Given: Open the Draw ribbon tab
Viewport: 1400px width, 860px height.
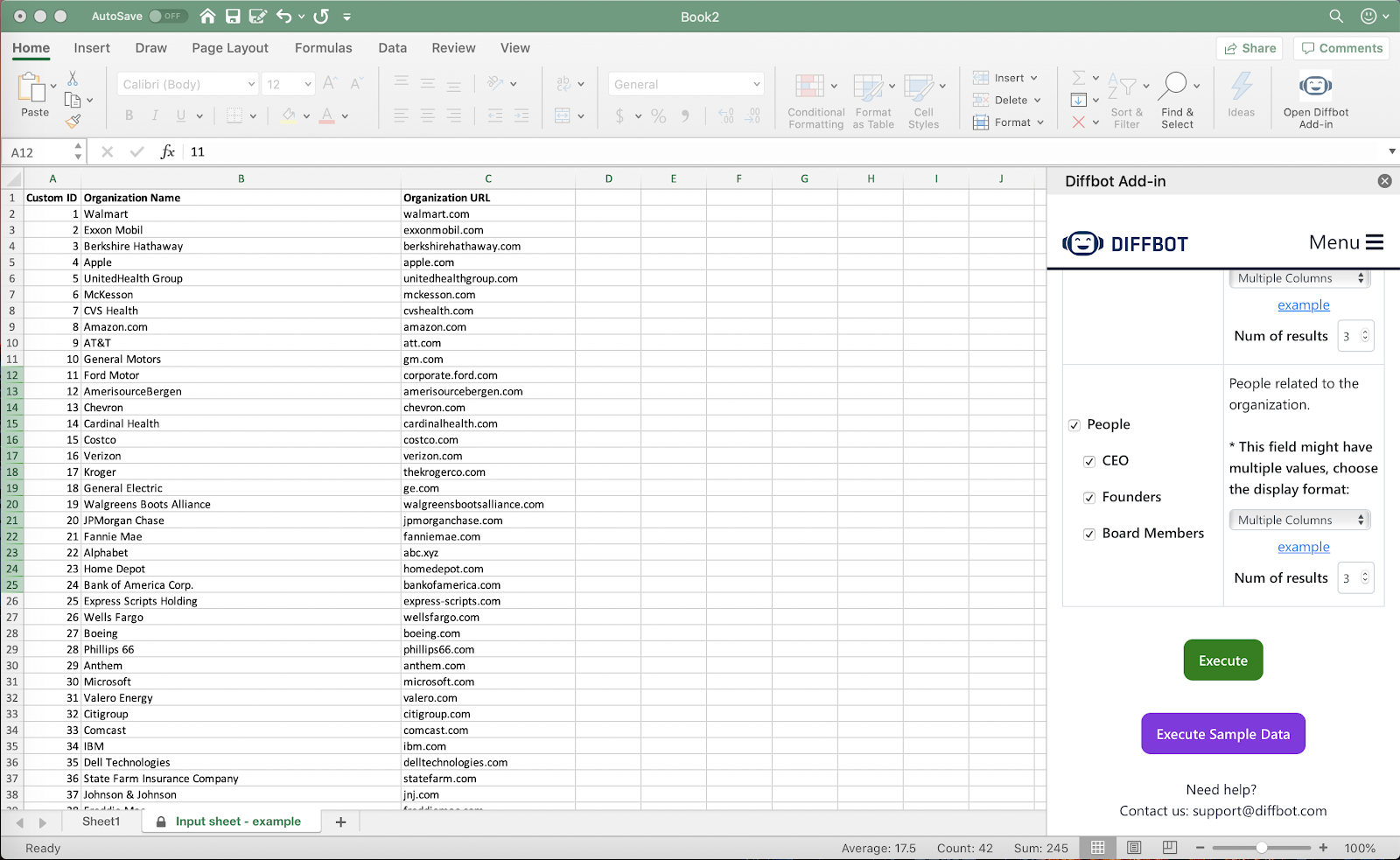Looking at the screenshot, I should point(150,48).
